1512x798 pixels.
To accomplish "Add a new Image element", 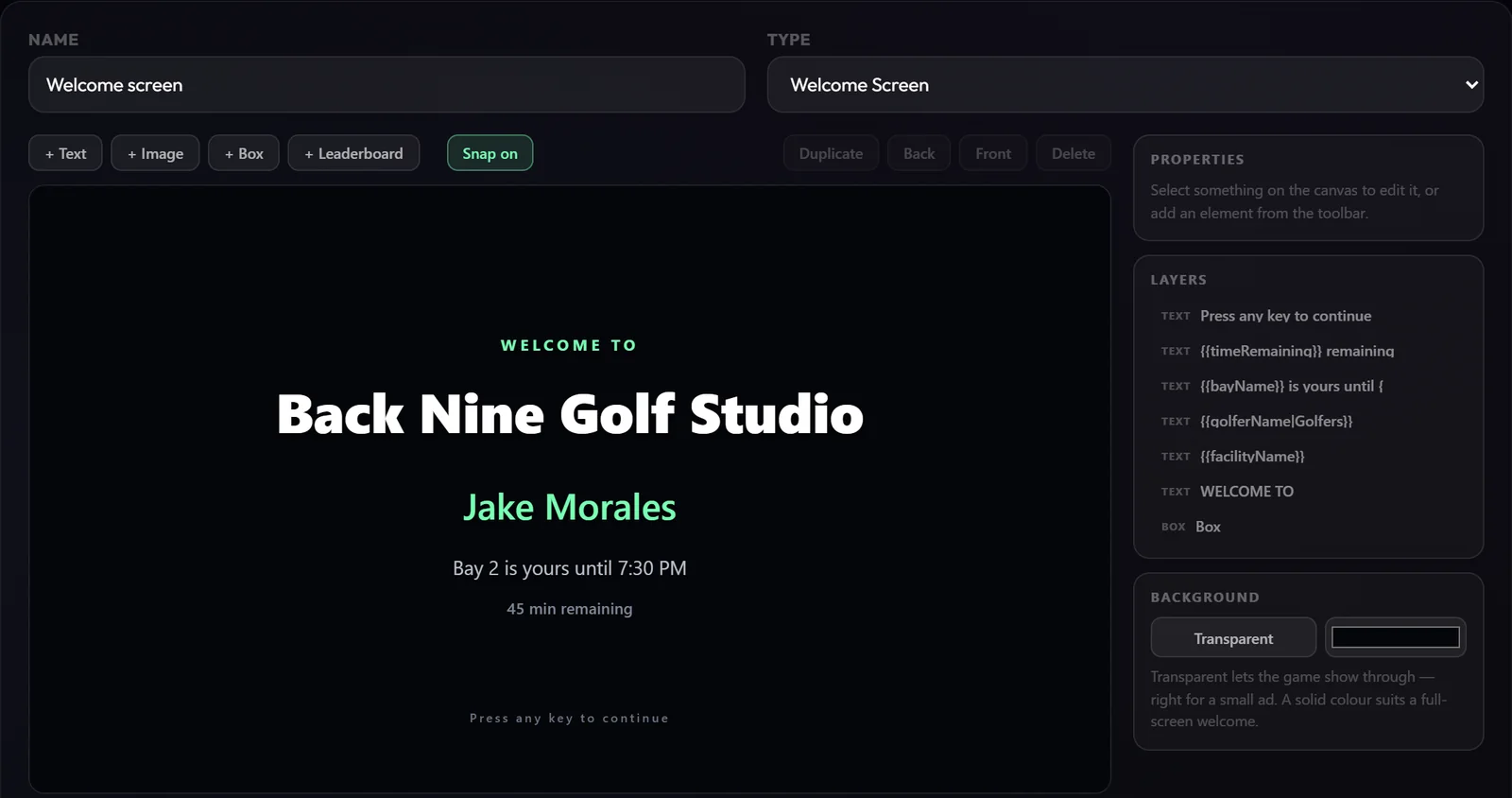I will (x=155, y=153).
